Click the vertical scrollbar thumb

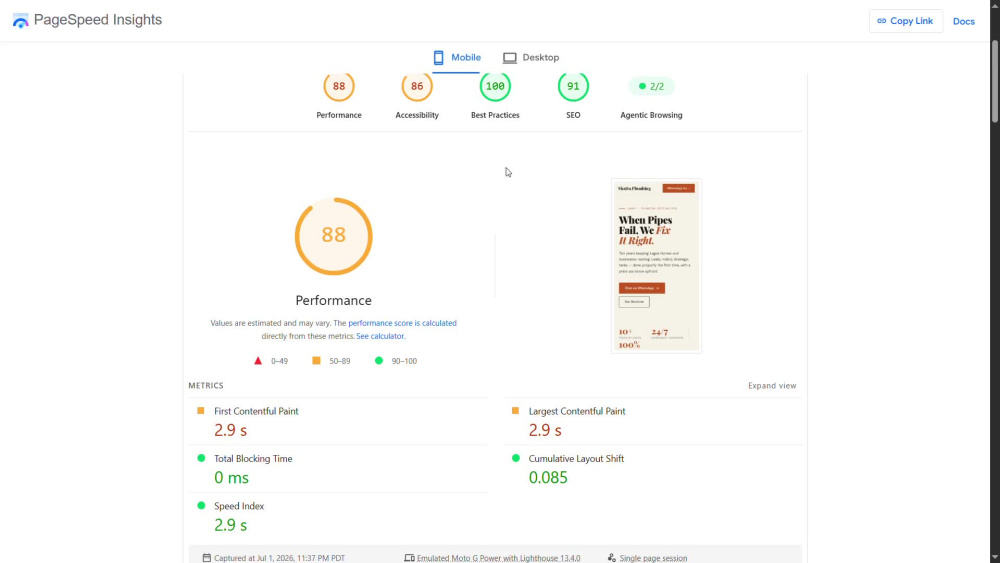pyautogui.click(x=995, y=82)
